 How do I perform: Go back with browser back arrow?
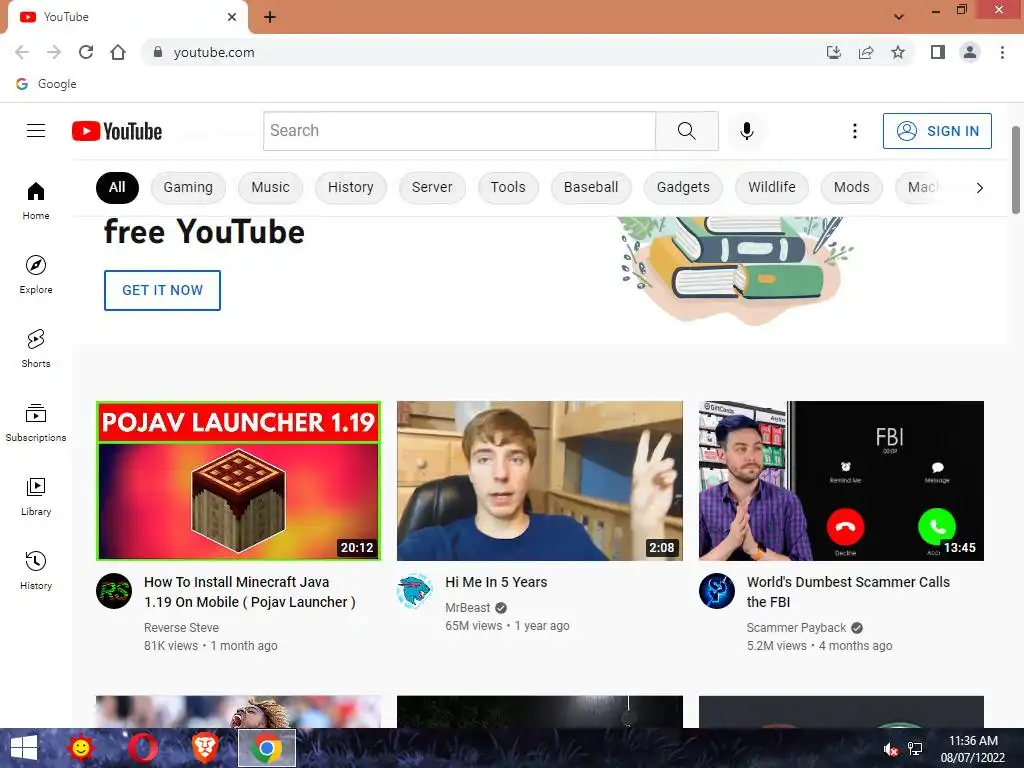tap(22, 52)
